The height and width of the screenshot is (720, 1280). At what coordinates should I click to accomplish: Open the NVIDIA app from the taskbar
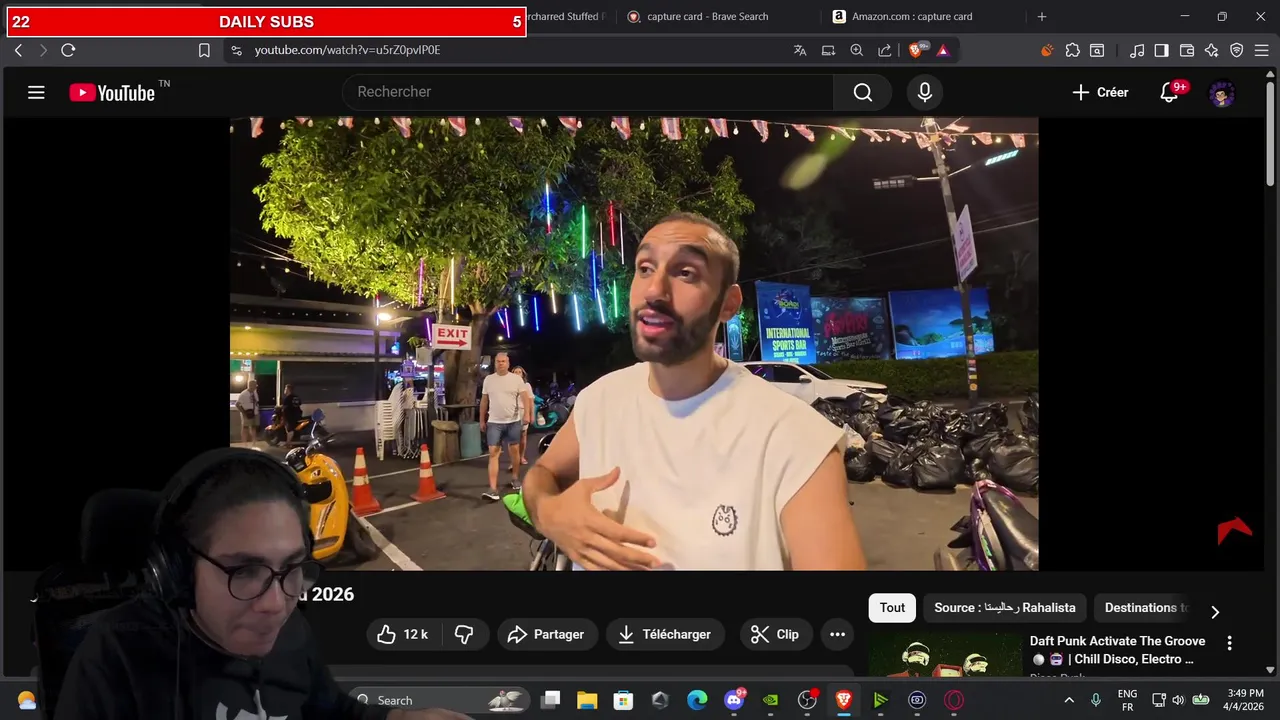click(770, 700)
